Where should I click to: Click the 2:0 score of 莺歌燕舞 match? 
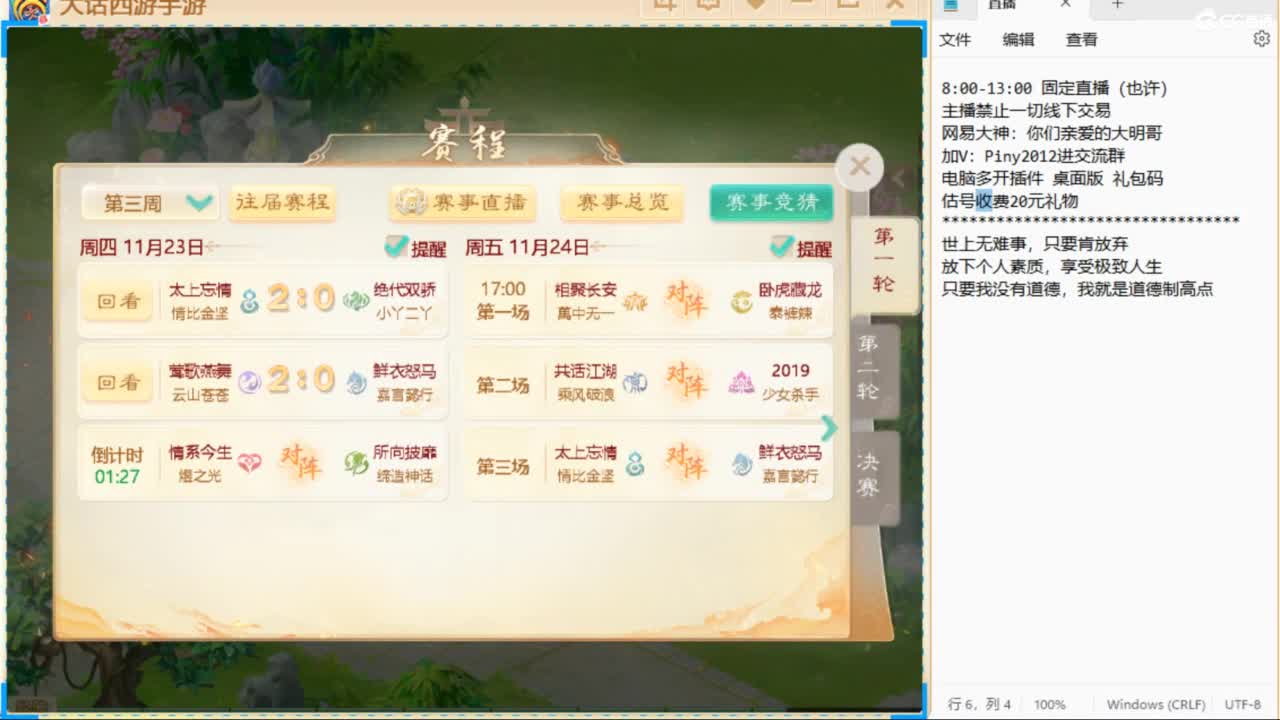(x=302, y=380)
